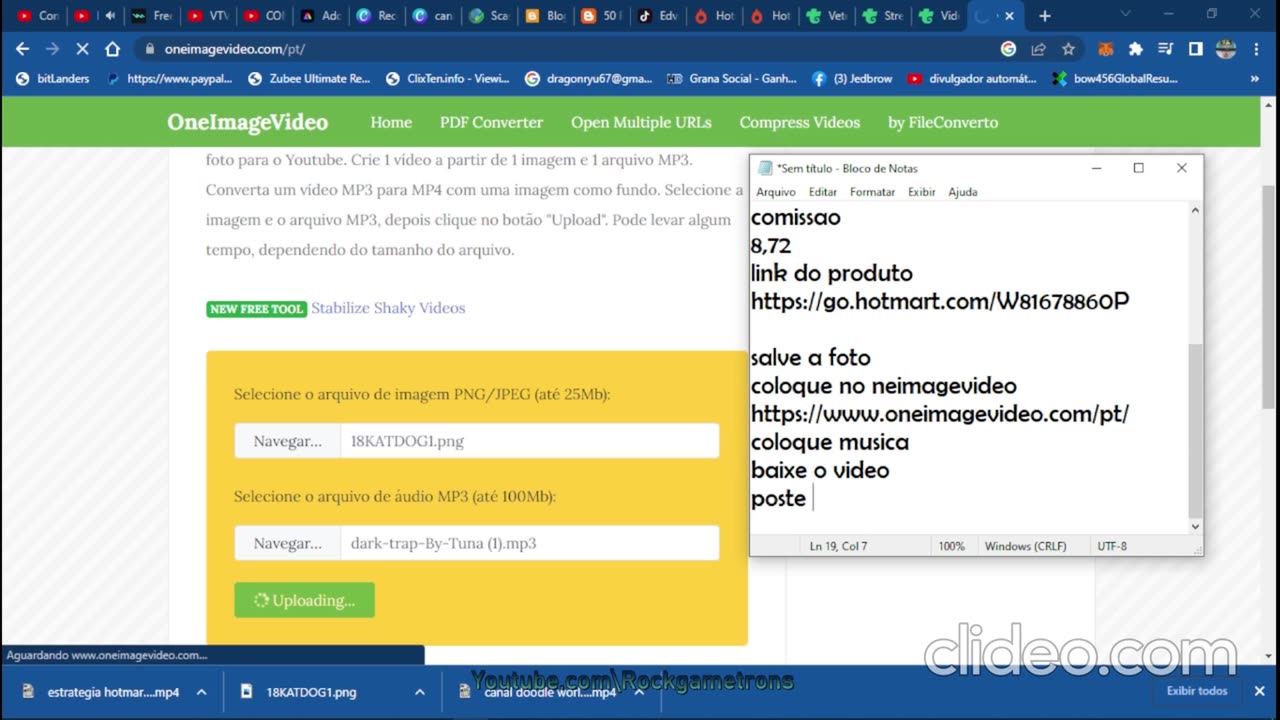Switch to the 'Adc' tab
Screen dimensions: 1280x720
pos(321,16)
